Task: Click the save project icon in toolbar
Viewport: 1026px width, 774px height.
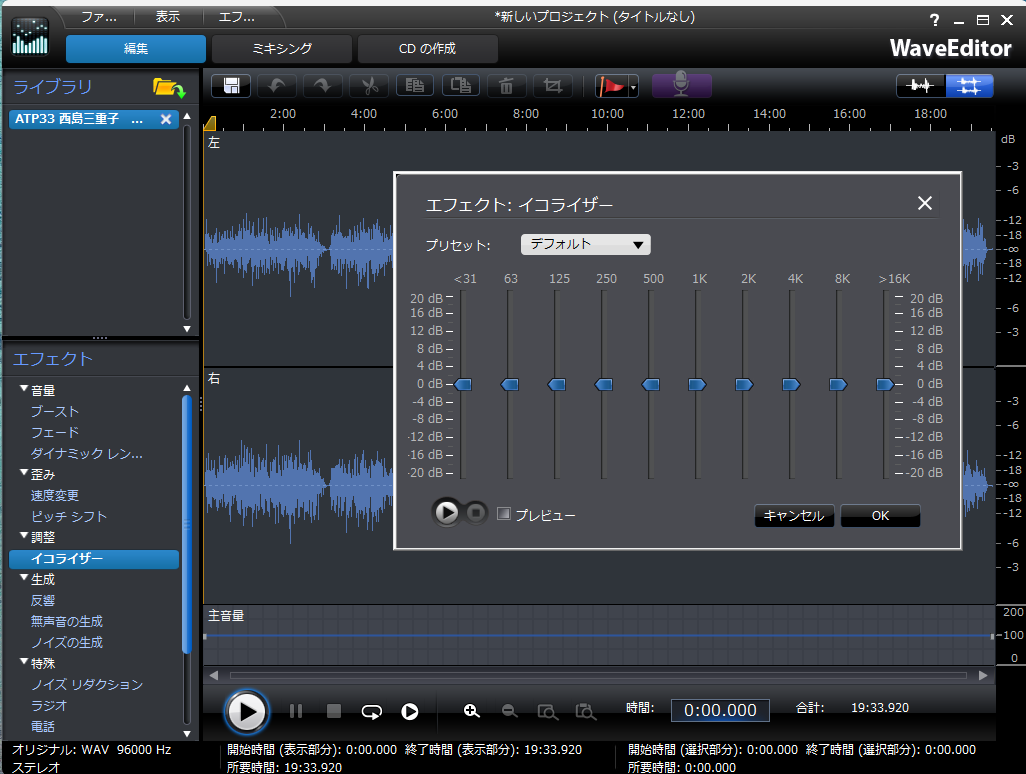Action: (231, 86)
